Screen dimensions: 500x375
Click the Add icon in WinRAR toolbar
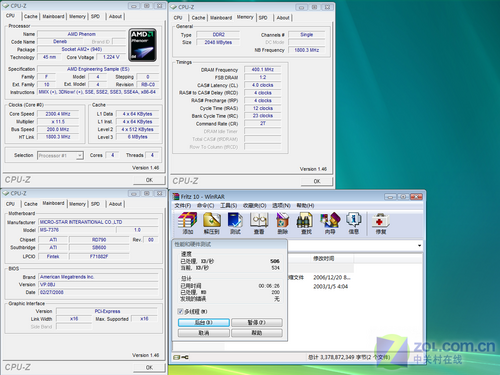pos(187,223)
